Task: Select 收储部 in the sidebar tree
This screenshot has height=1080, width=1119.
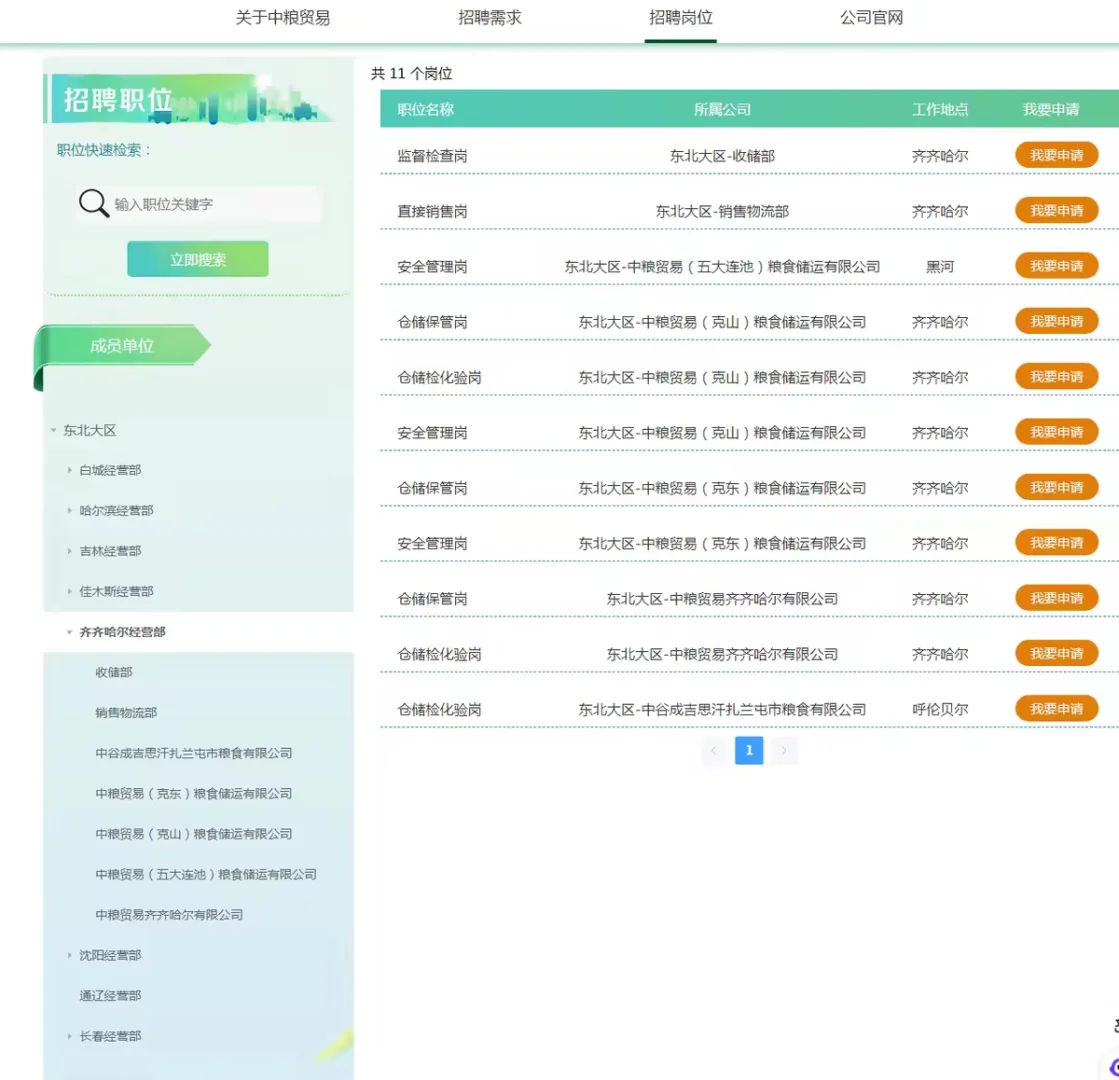Action: [114, 672]
